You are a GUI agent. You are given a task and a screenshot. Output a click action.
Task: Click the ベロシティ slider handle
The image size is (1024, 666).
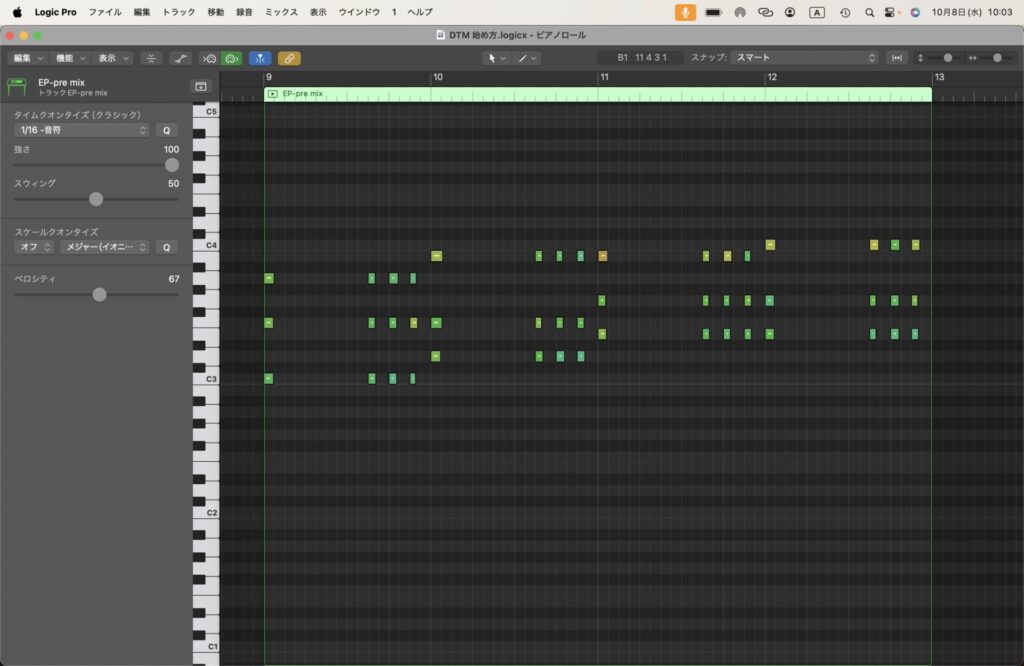[x=99, y=294]
